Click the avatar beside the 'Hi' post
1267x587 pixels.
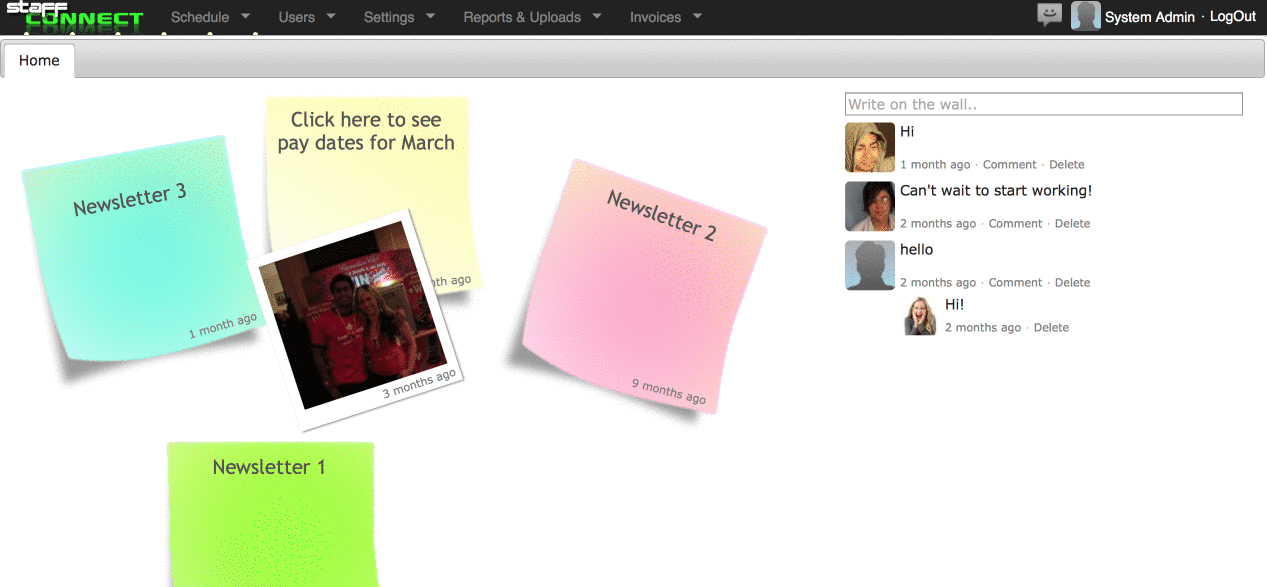tap(870, 147)
